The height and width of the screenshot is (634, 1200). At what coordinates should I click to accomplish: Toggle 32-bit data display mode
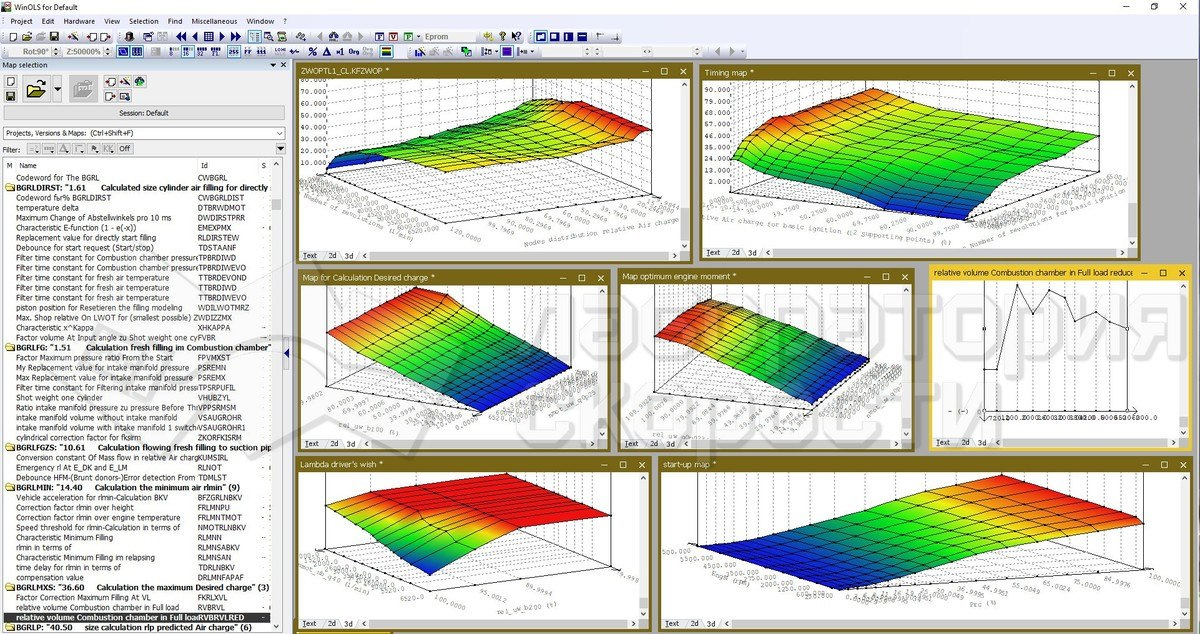click(x=201, y=49)
